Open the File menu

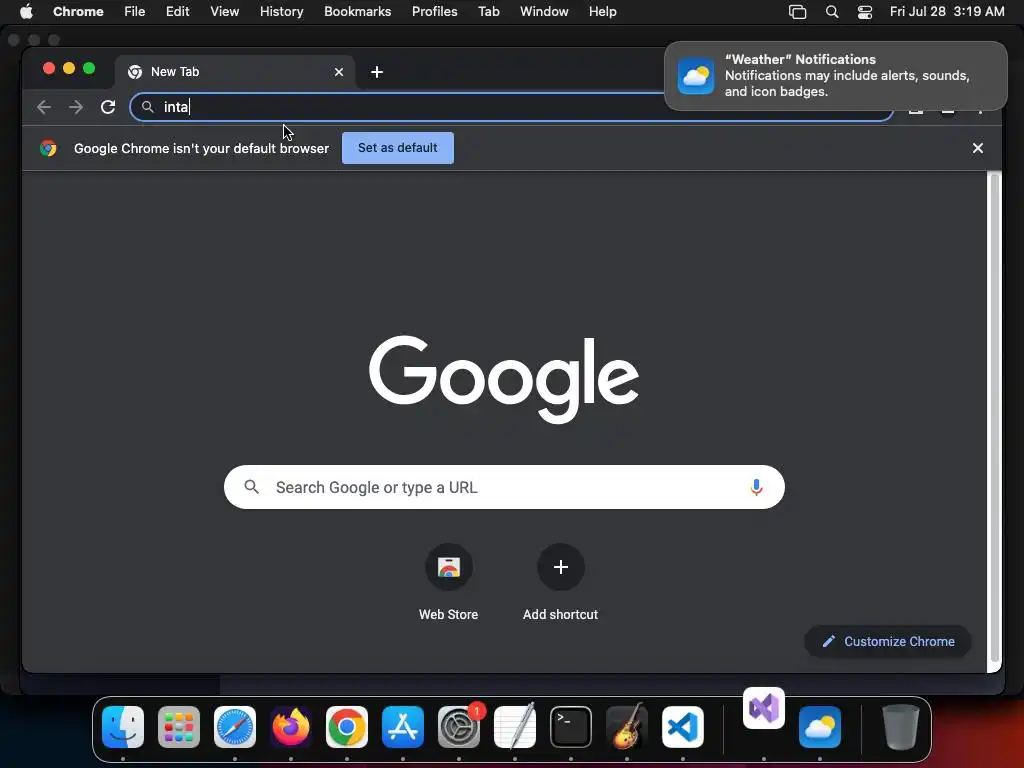click(x=135, y=12)
